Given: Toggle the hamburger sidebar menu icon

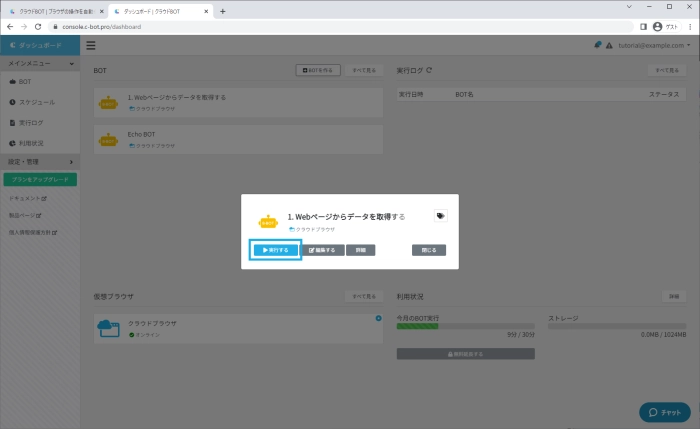Looking at the screenshot, I should click(x=91, y=45).
